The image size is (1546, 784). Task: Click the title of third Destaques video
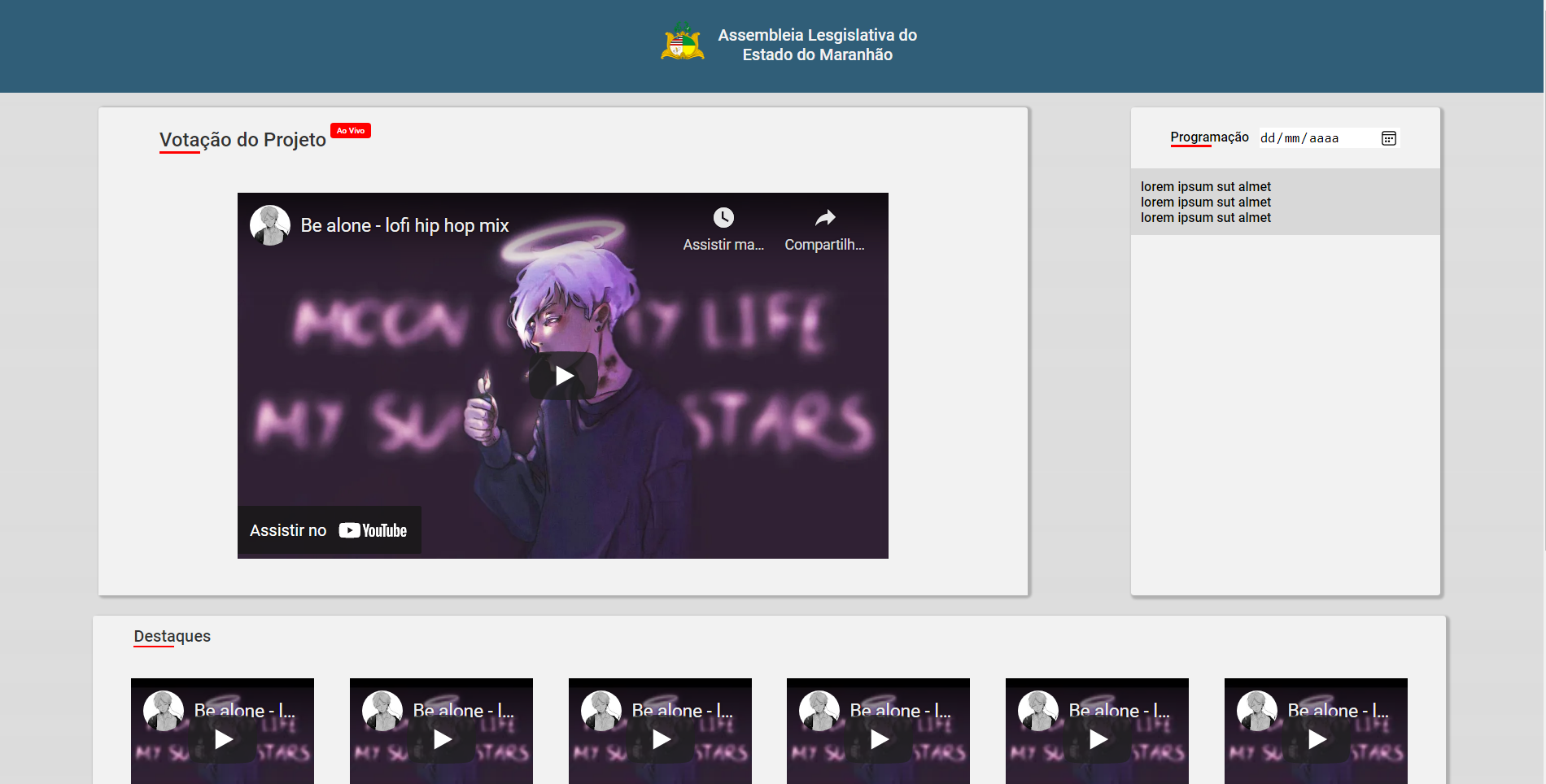coord(683,711)
